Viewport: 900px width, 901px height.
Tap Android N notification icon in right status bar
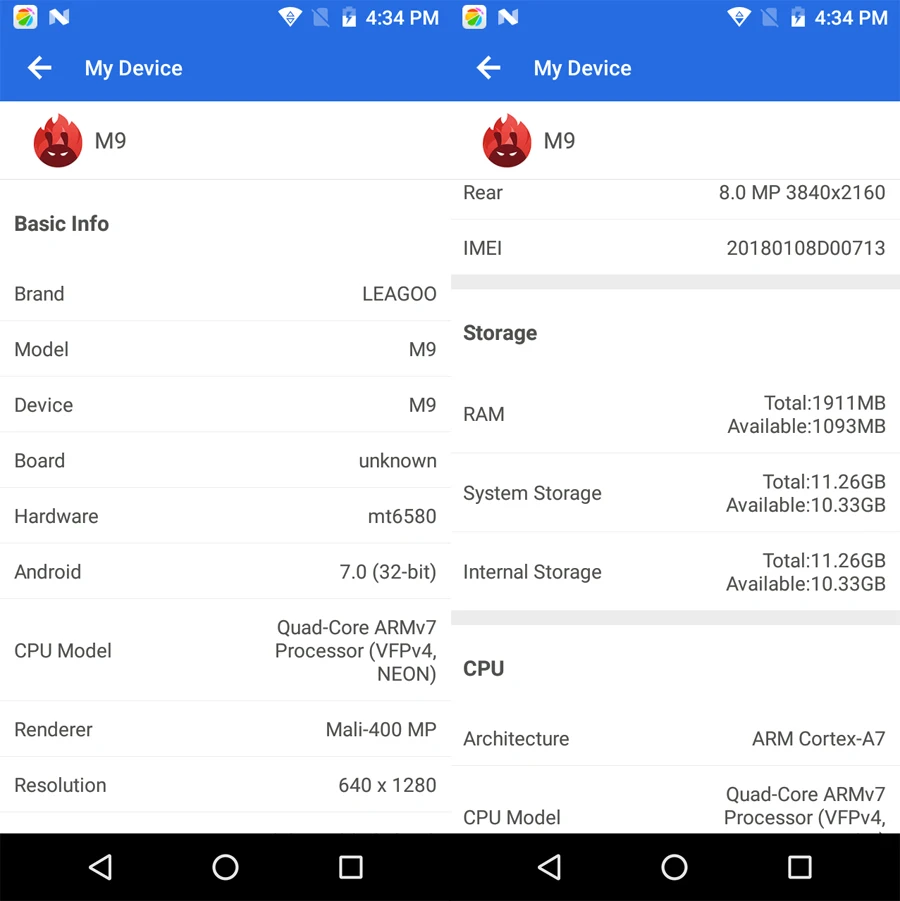point(508,17)
